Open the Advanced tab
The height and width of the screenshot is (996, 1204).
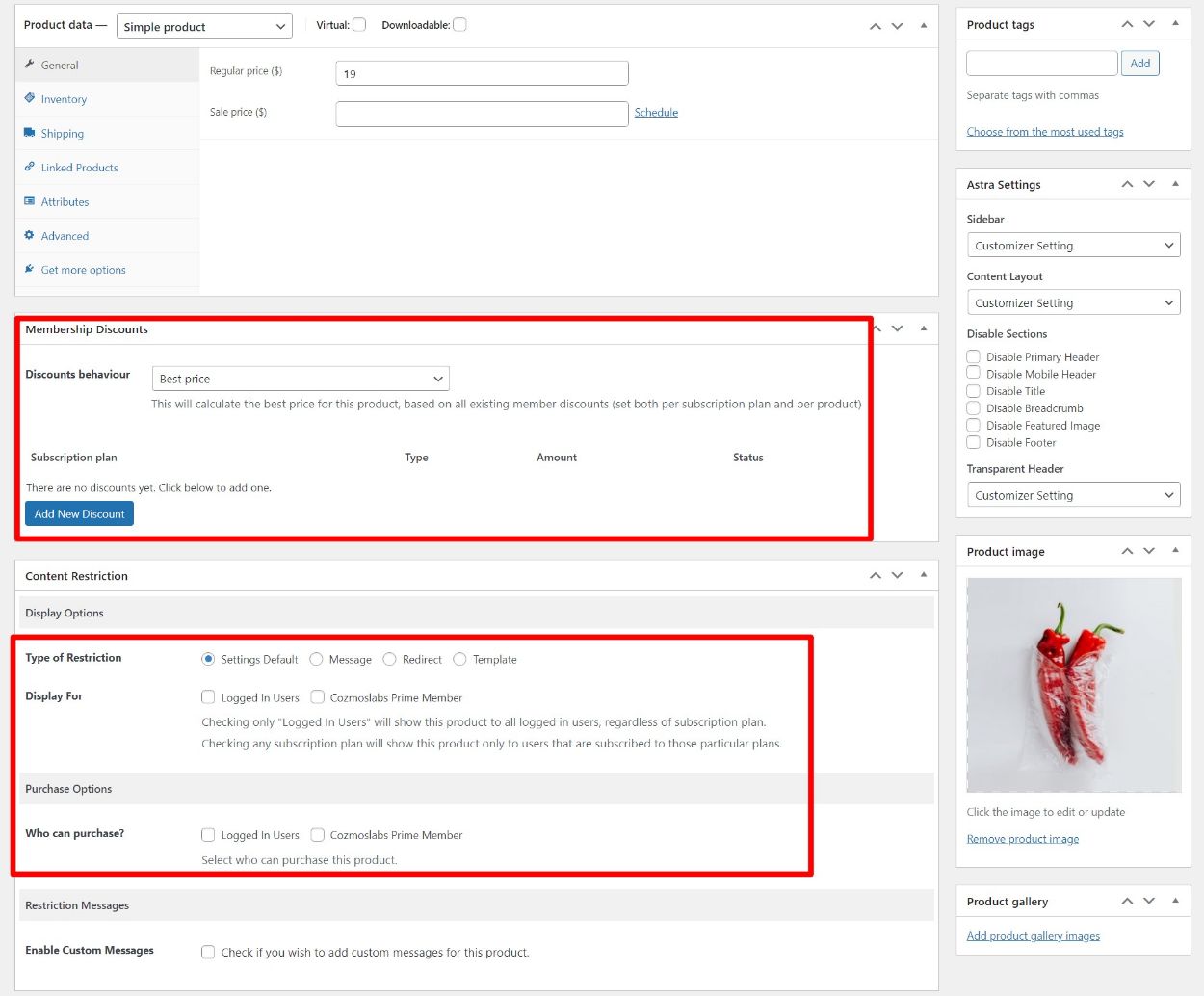(107, 236)
